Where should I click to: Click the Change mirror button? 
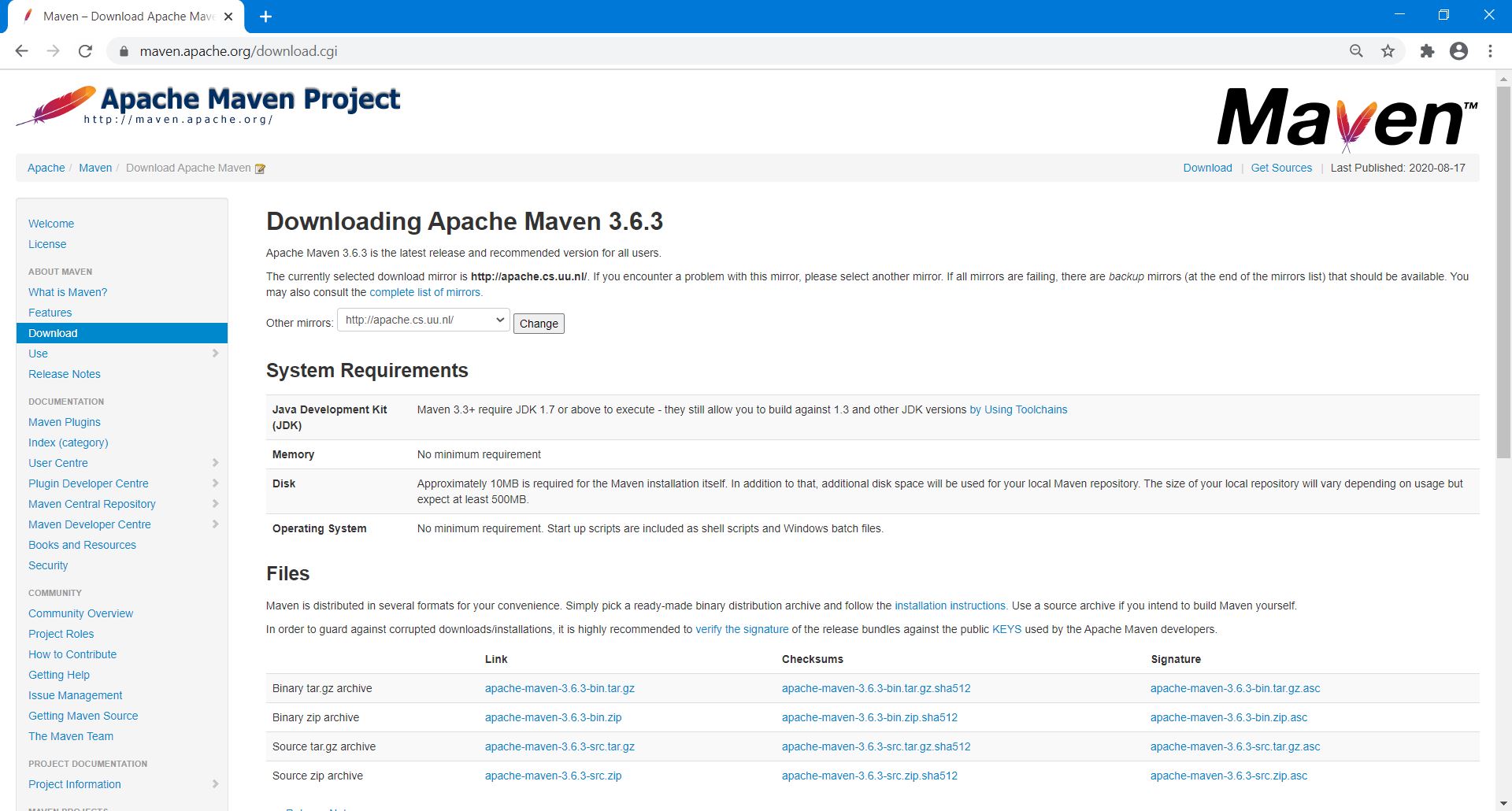pyautogui.click(x=539, y=324)
